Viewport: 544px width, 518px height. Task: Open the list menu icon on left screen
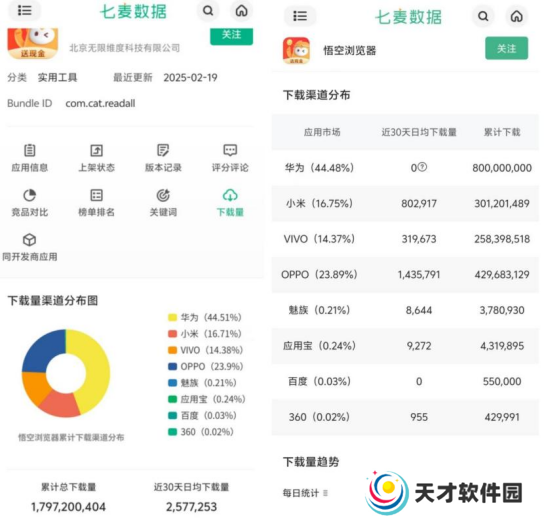pos(24,10)
